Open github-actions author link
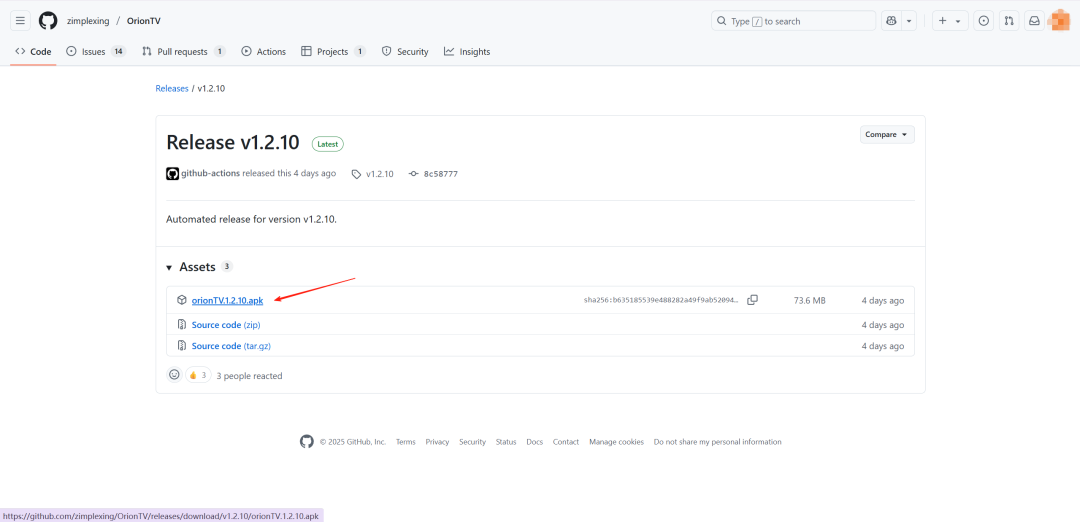Screen dimensions: 1080x522 (x=211, y=174)
